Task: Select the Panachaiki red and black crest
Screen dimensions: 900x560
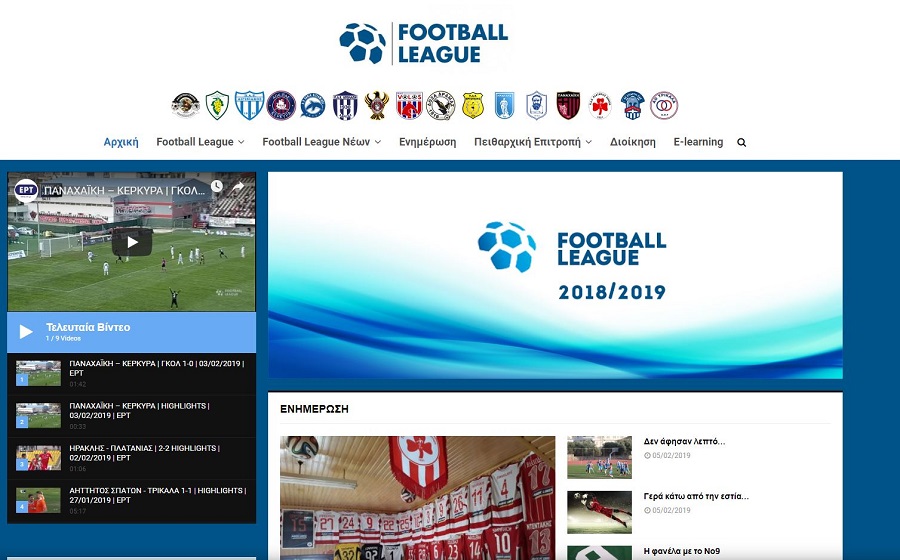Action: pos(568,106)
